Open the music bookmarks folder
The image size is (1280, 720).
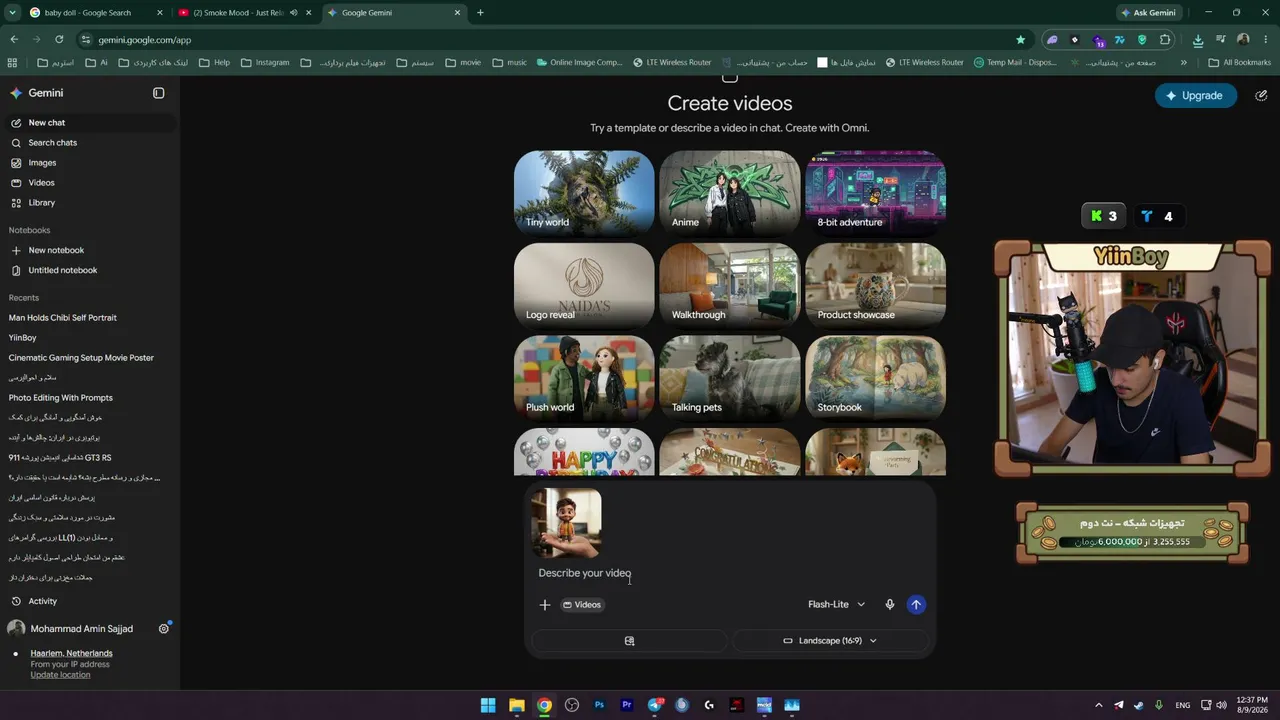pyautogui.click(x=509, y=62)
